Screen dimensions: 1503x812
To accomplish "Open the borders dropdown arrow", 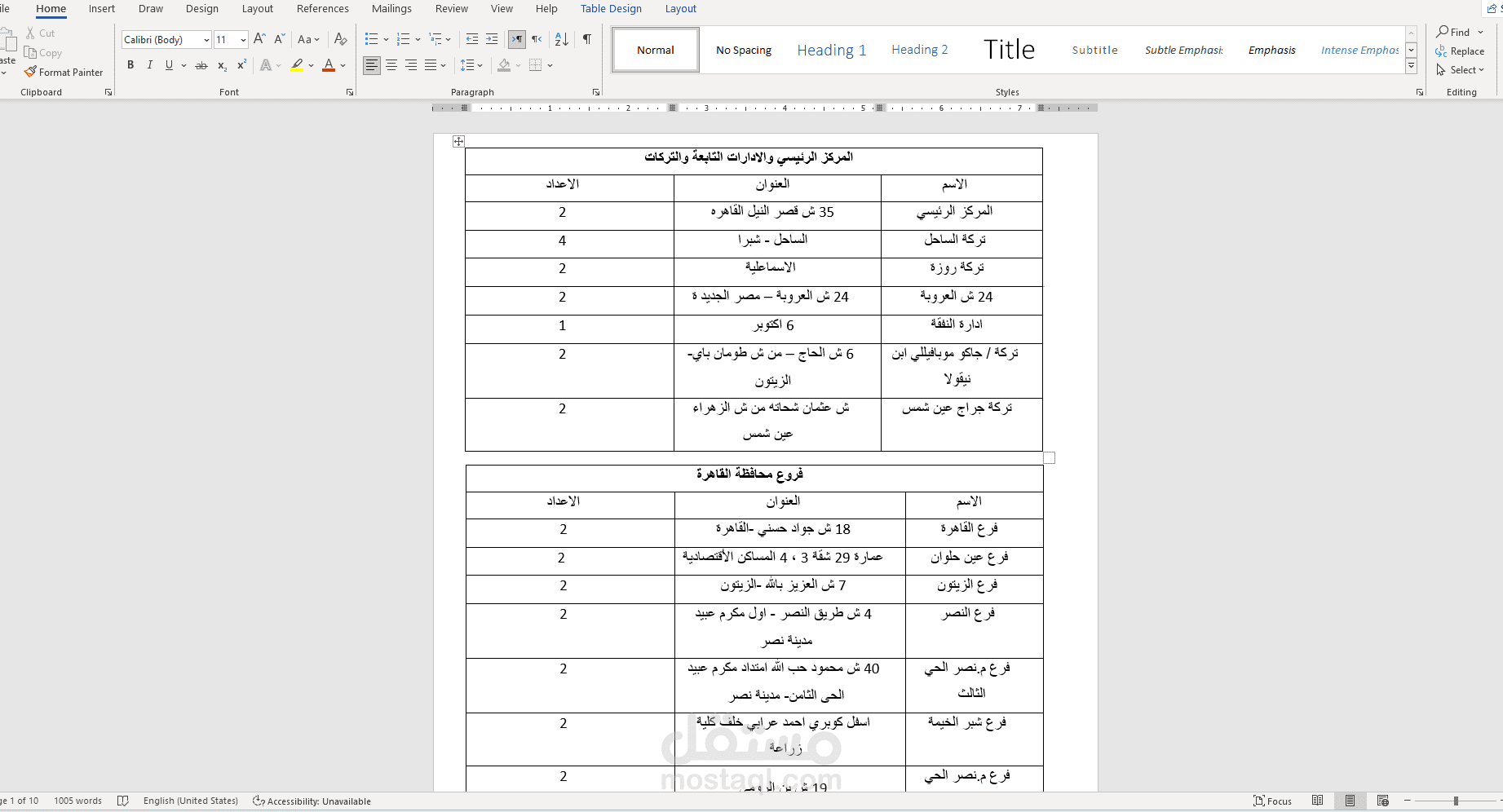I will point(550,65).
